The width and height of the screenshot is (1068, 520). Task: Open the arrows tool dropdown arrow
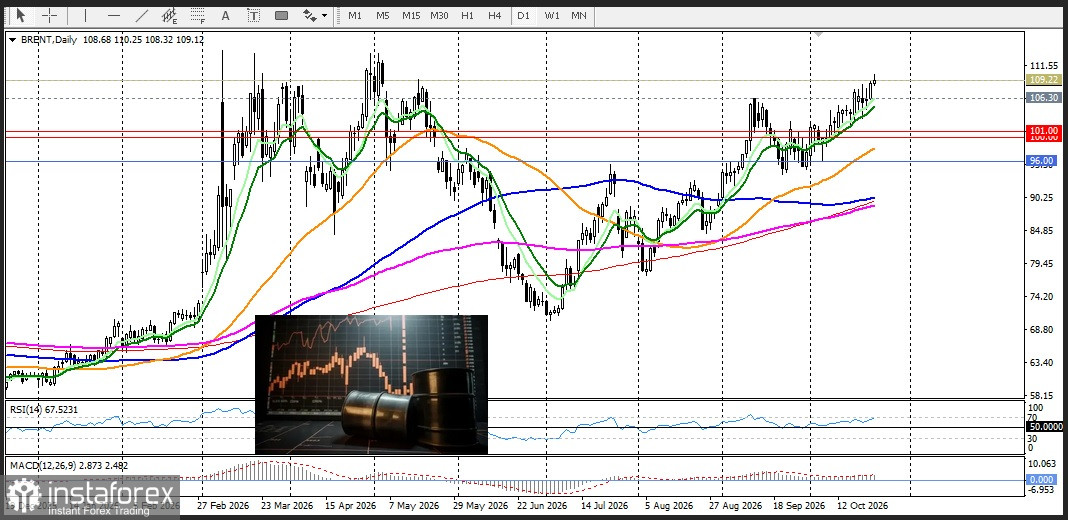click(x=324, y=14)
